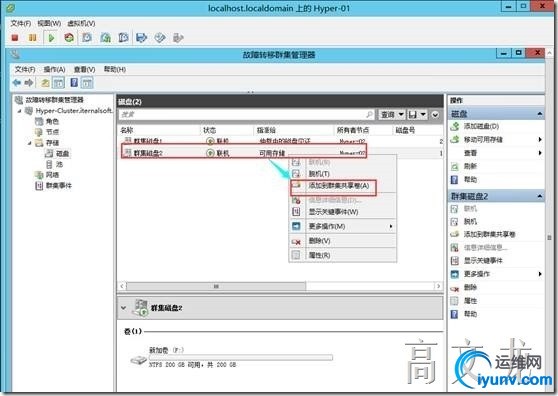Select the 群集磁盘1 row in disk list
The image size is (558, 396).
280,141
